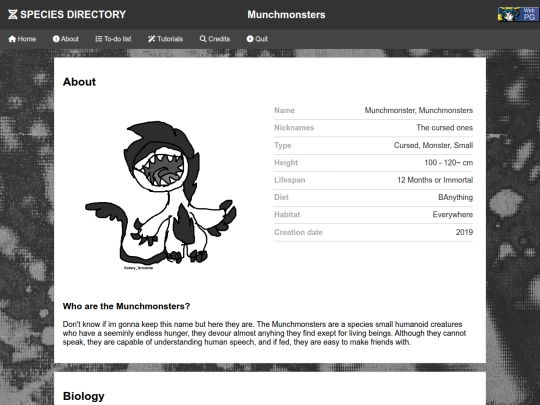This screenshot has height=405, width=540.
Task: Click the To-do list icon
Action: click(x=99, y=39)
